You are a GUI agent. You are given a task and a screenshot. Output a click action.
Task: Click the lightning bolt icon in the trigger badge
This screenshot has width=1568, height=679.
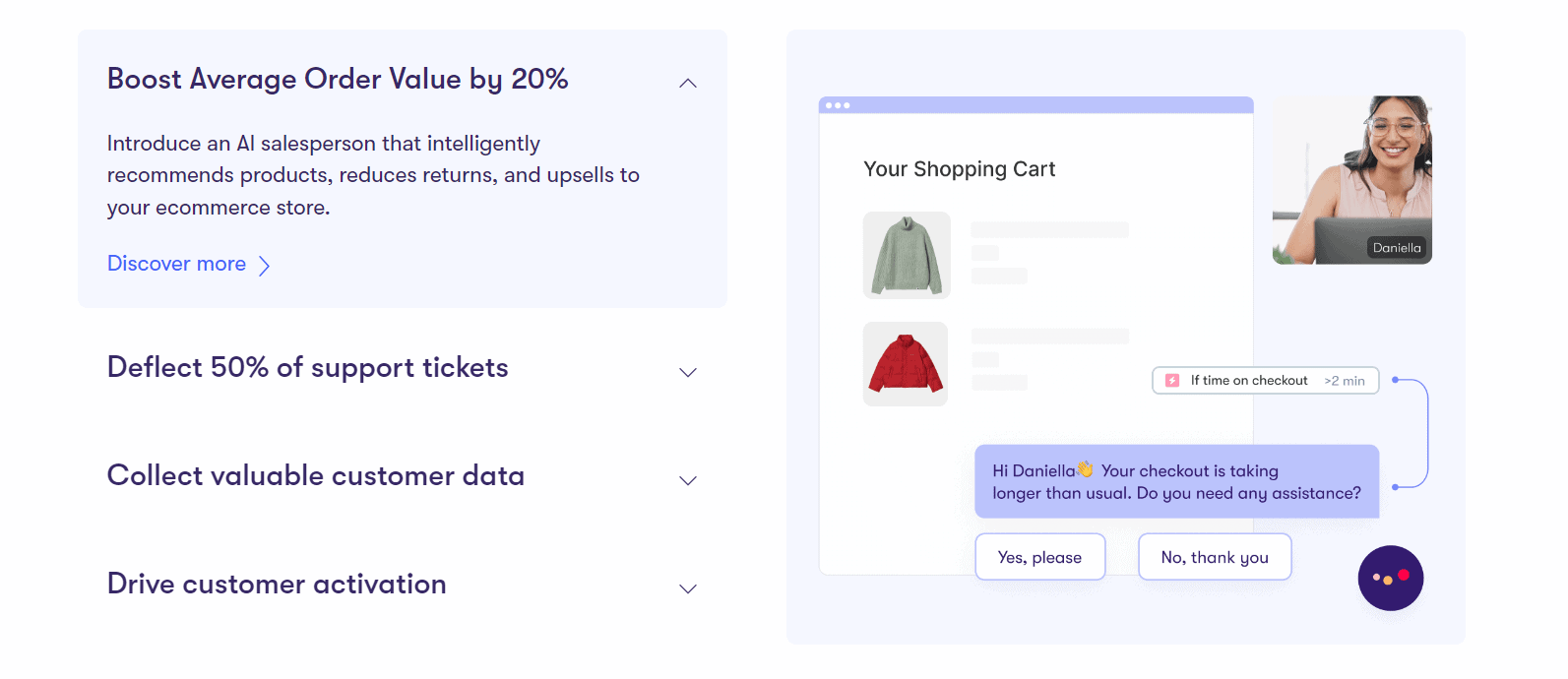coord(1172,380)
